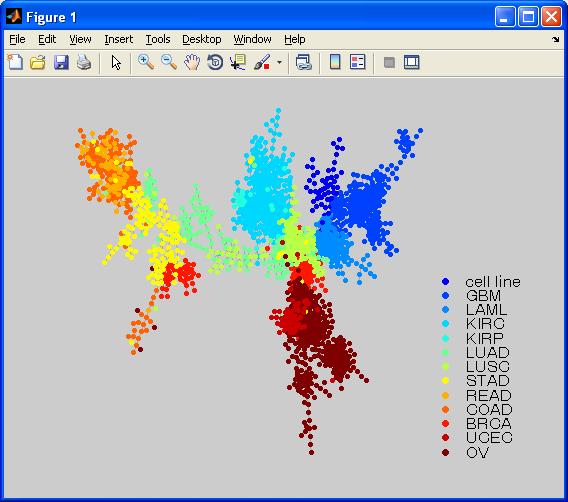Enable the Rotate 3D tool
This screenshot has width=568, height=502.
(x=215, y=62)
